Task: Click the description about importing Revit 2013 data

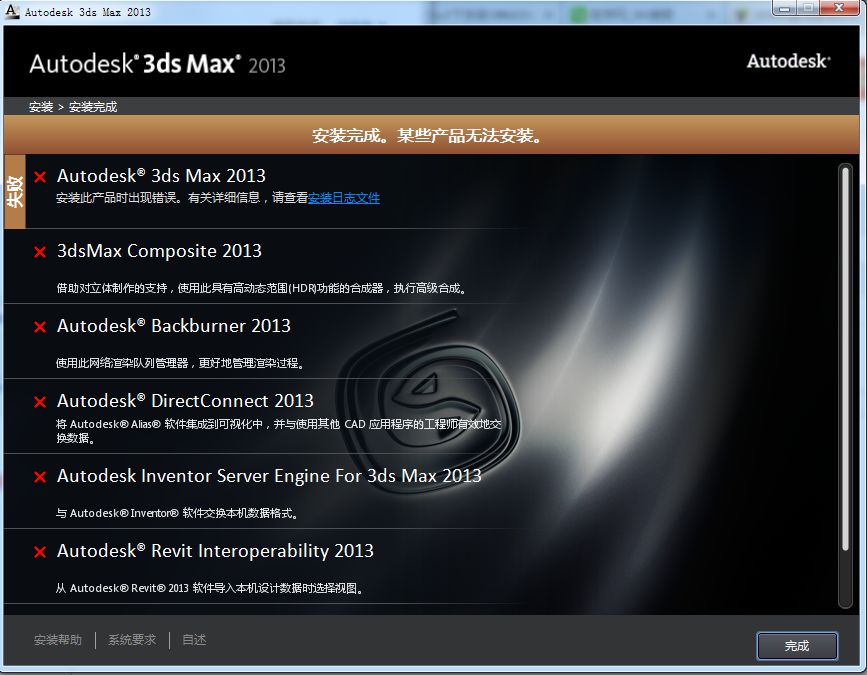Action: pyautogui.click(x=210, y=588)
